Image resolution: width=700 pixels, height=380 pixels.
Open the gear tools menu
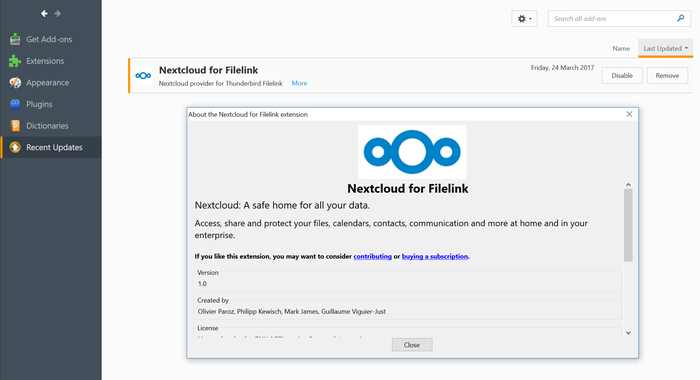click(524, 19)
